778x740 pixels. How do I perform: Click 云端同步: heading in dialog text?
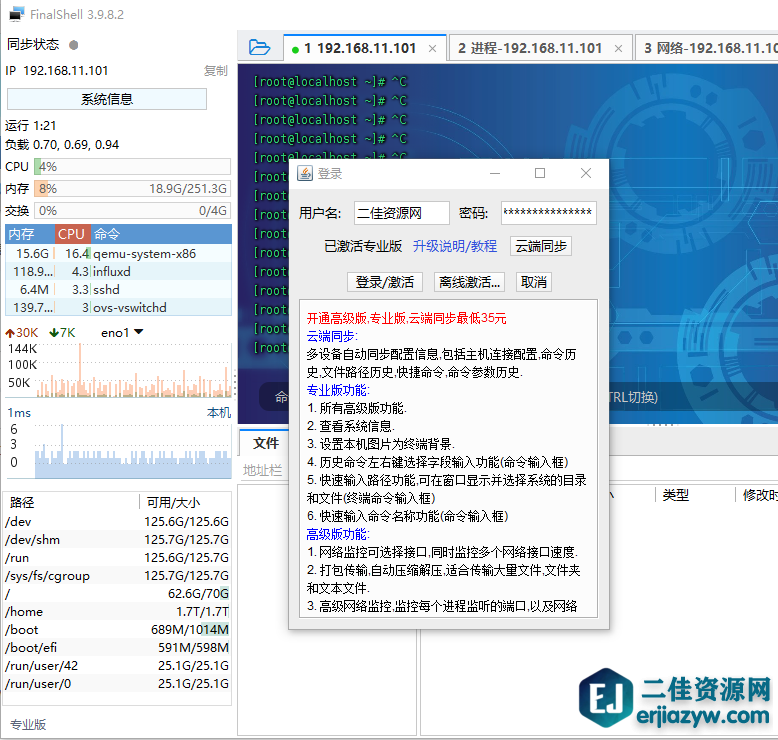(332, 336)
